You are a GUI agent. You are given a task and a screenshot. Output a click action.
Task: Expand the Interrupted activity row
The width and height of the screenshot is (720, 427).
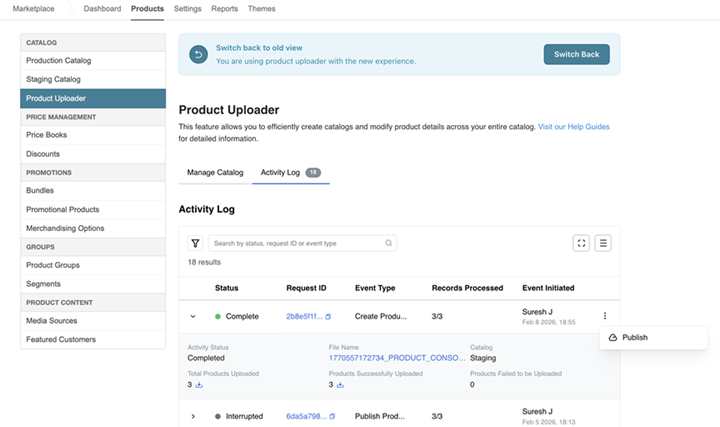pos(193,416)
